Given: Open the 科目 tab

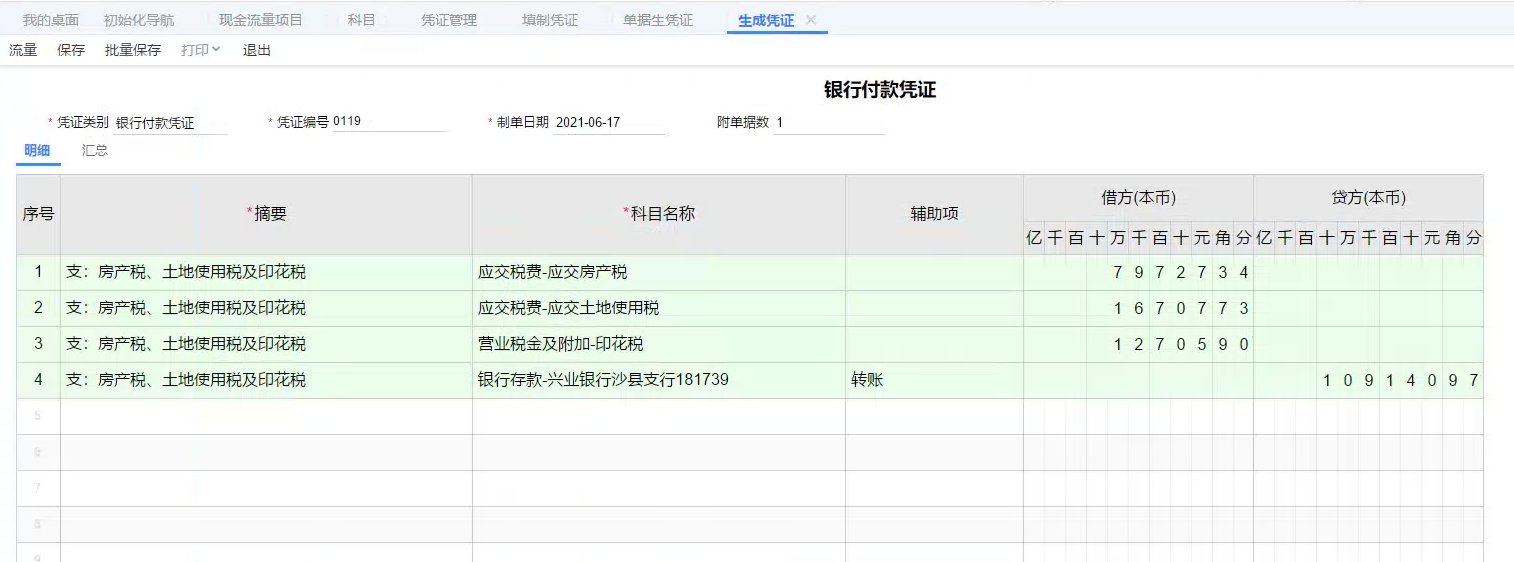Looking at the screenshot, I should coord(362,20).
